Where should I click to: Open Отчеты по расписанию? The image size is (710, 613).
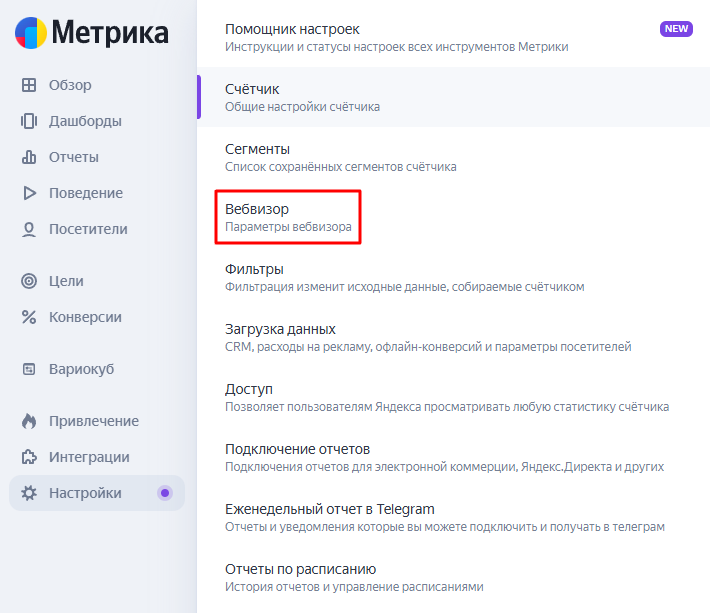coord(454,577)
